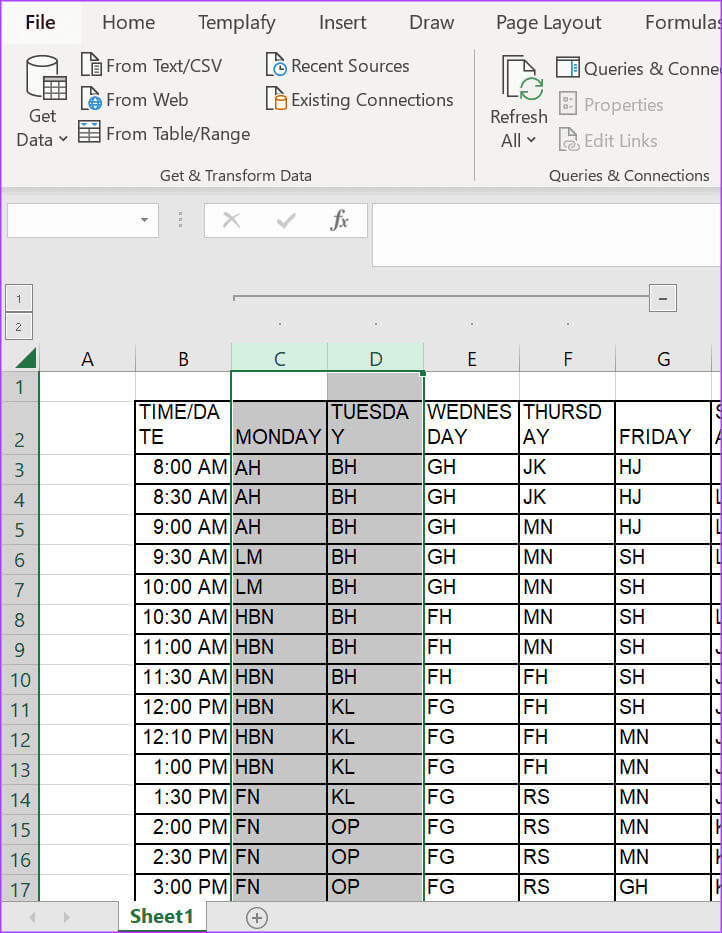Switch to the Page Layout tab

tap(548, 22)
